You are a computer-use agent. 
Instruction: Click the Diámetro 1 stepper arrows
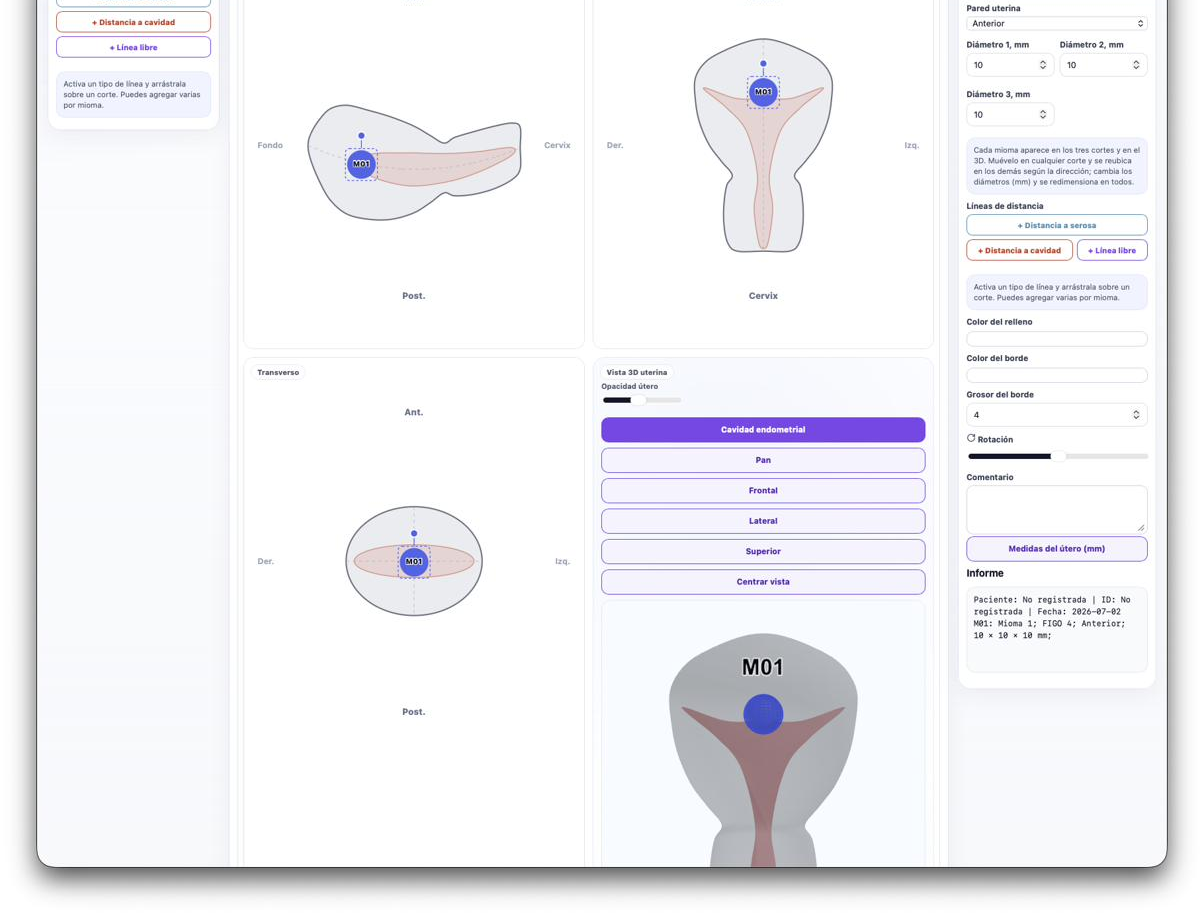pos(1043,65)
